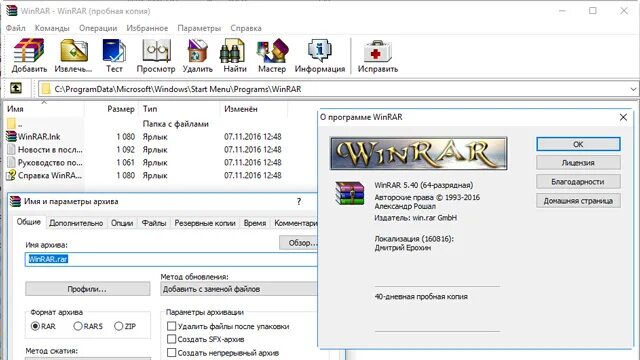
Task: Enable Создать SFX-архив checkbox
Action: pyautogui.click(x=171, y=339)
